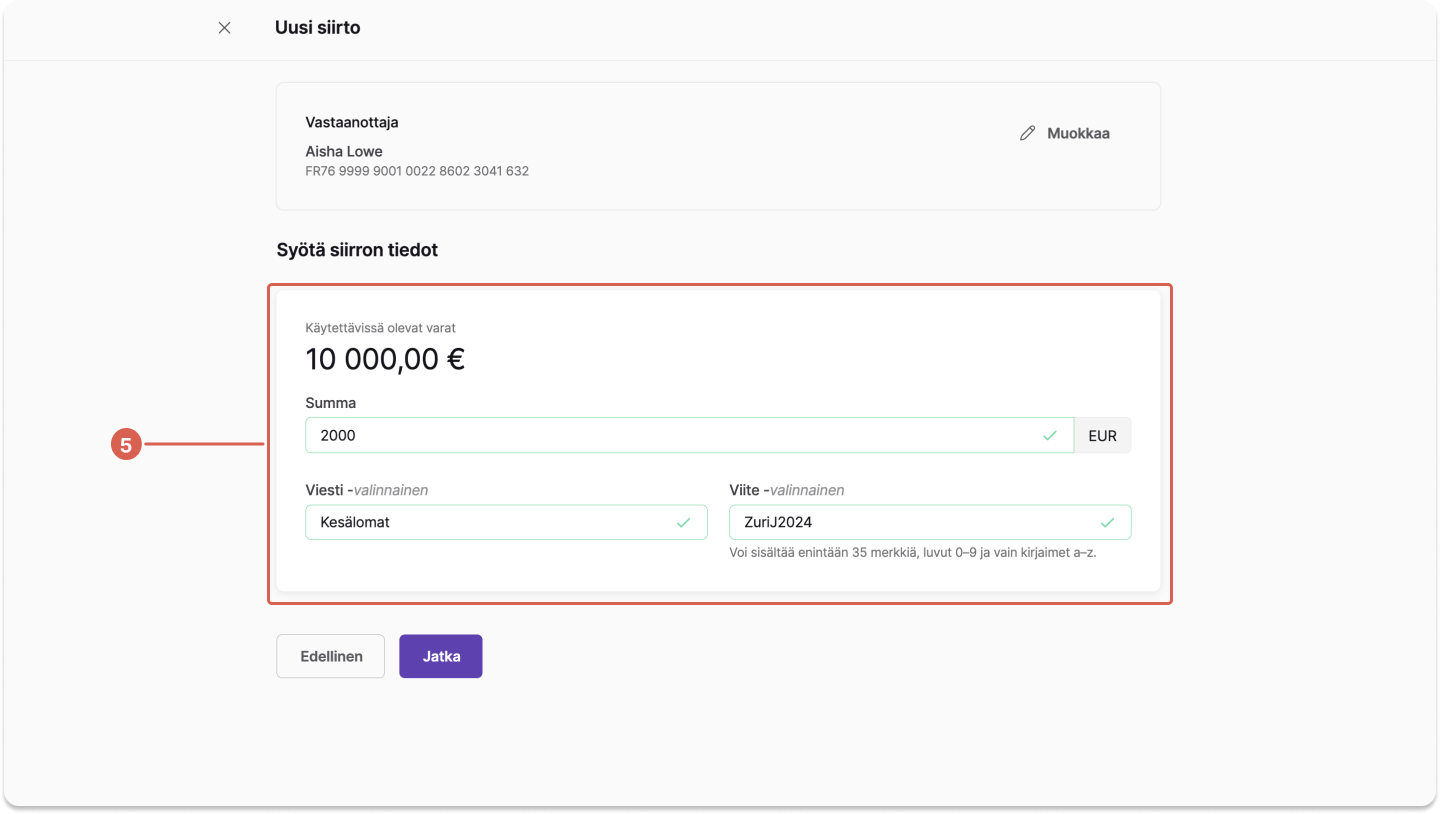Focus the Viite field with ZuriJ2024
This screenshot has height=814, width=1440.
click(x=930, y=522)
